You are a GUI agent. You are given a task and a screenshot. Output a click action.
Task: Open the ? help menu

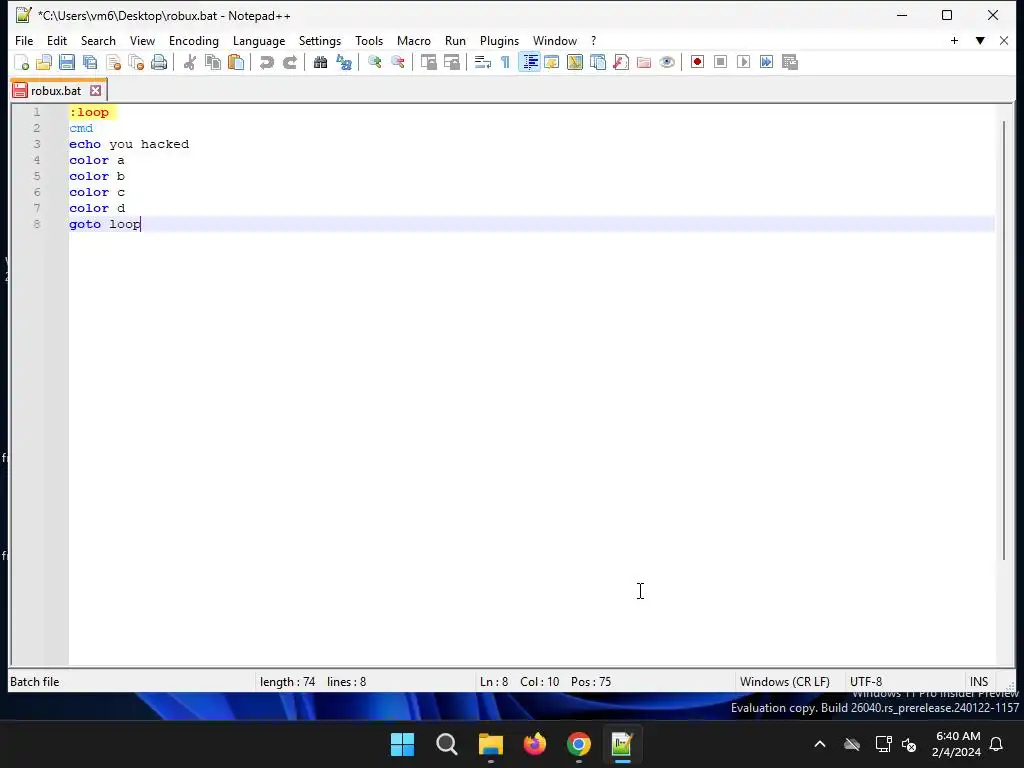click(x=594, y=40)
